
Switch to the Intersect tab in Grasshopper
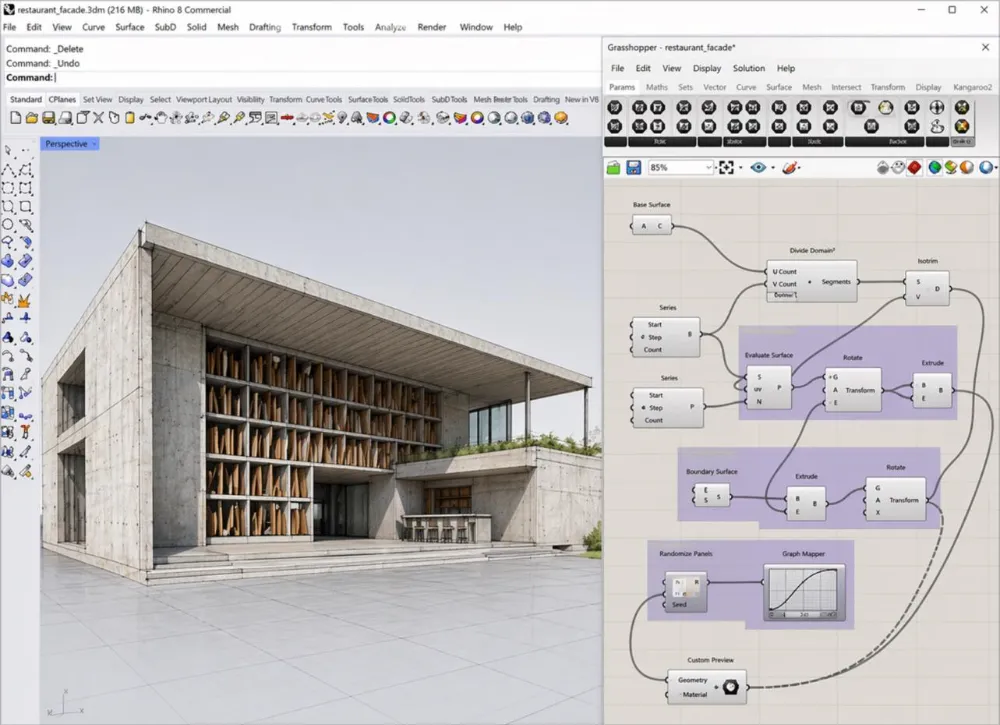(846, 87)
